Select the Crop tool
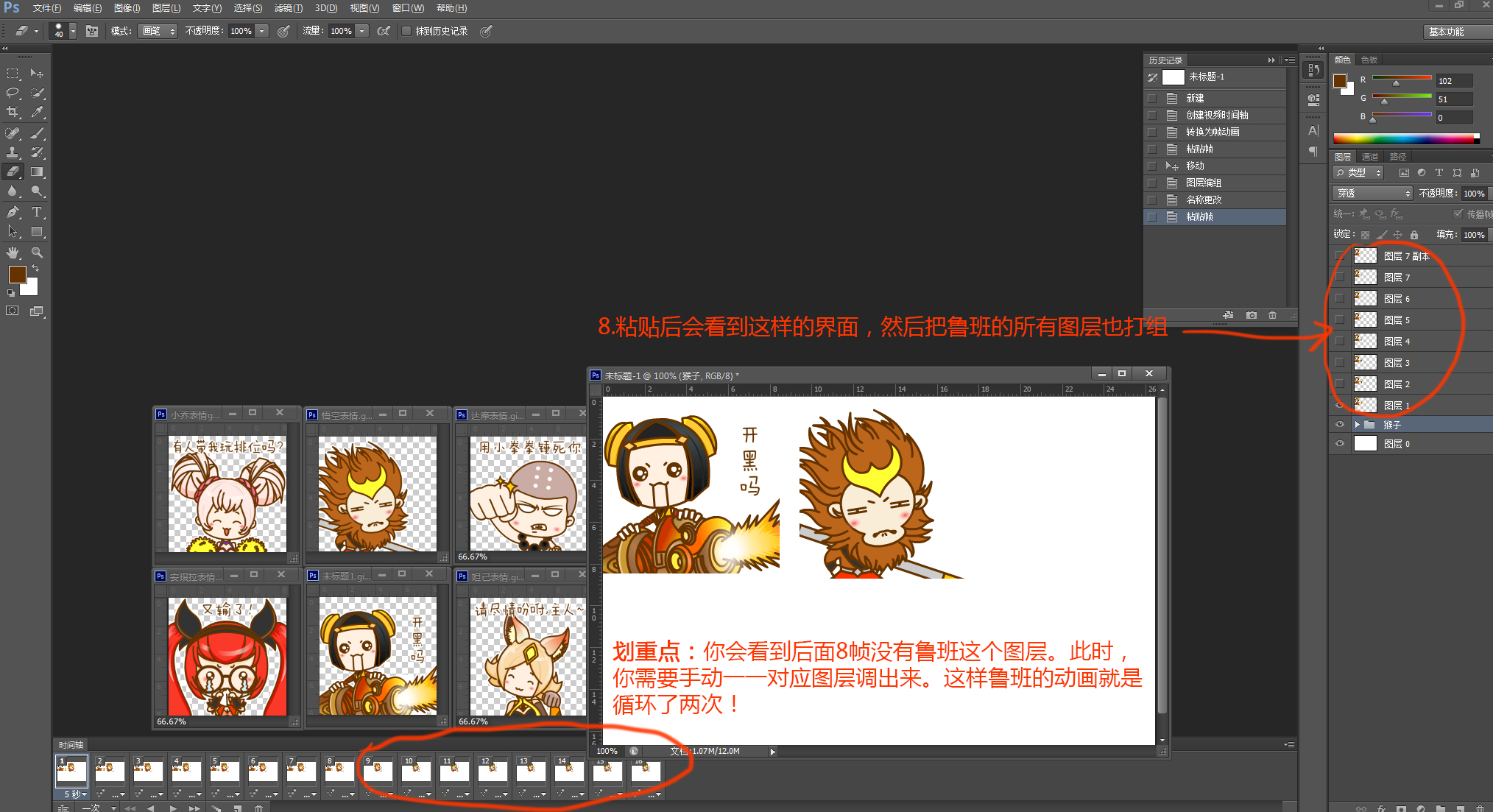Viewport: 1493px width, 812px height. 13,112
